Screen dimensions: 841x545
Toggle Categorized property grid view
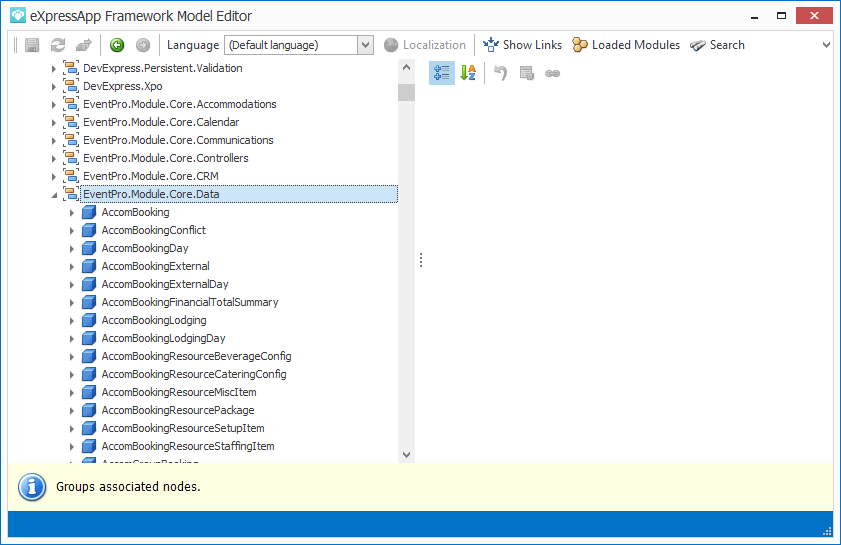click(x=442, y=73)
